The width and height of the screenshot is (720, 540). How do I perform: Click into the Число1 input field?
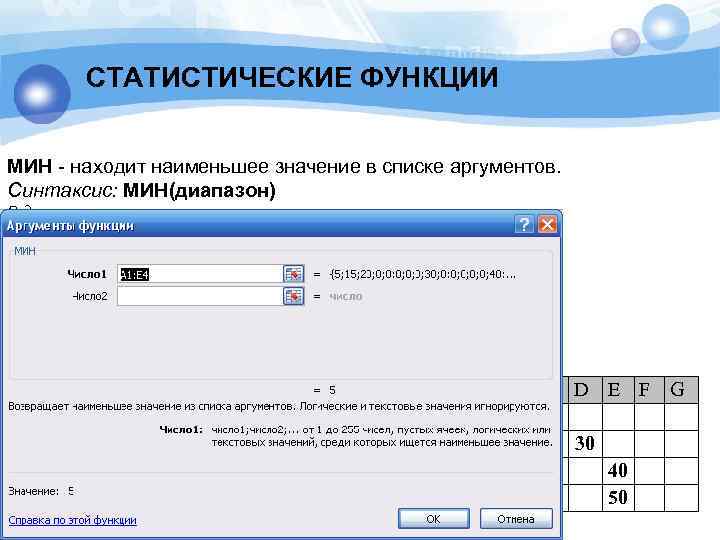pyautogui.click(x=200, y=274)
